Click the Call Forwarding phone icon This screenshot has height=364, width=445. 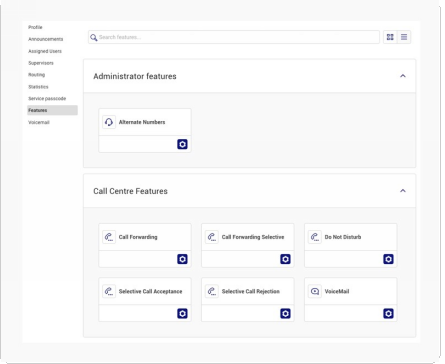109,237
